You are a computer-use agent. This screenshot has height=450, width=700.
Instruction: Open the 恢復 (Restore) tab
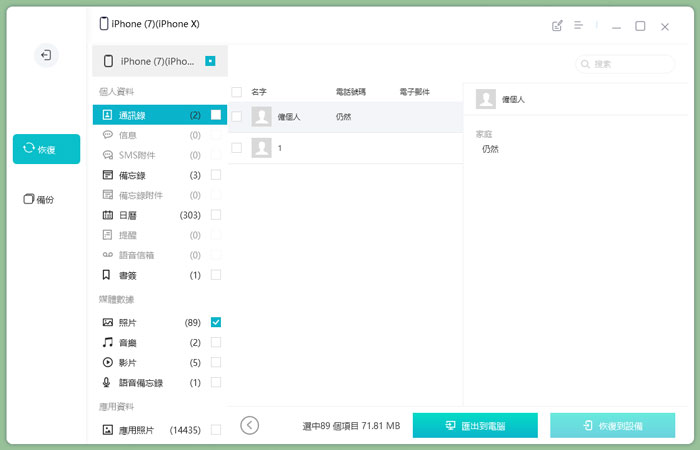point(46,149)
